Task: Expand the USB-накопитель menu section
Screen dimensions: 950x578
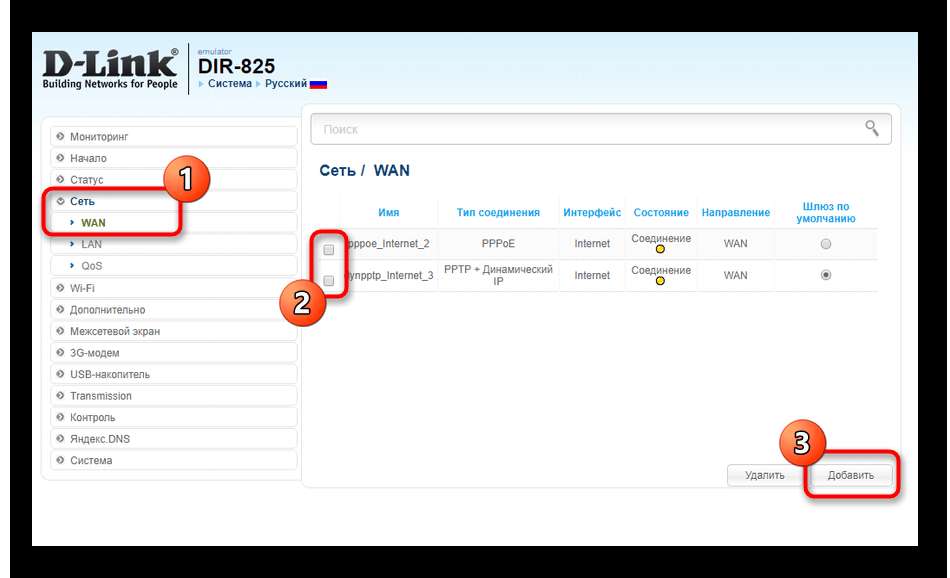Action: coord(174,374)
